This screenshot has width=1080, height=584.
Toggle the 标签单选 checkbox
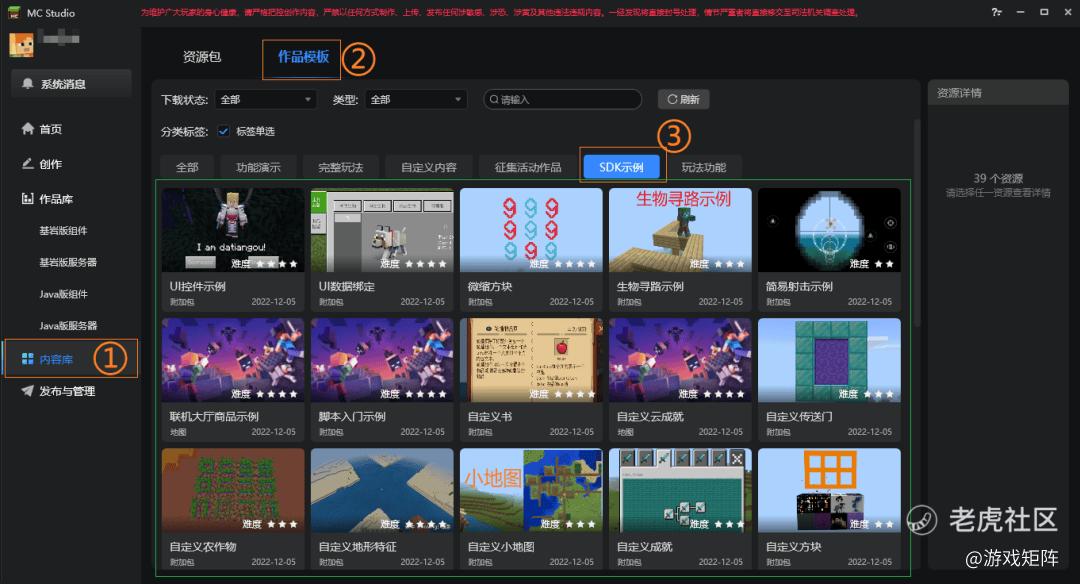tap(223, 131)
